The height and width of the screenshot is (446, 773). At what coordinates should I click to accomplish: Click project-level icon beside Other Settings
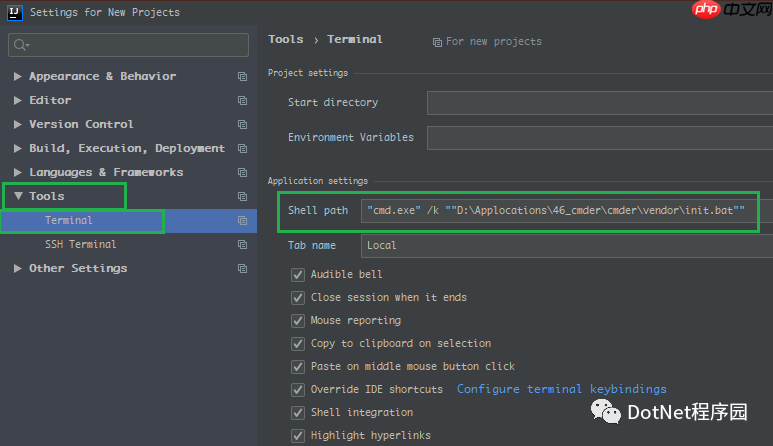tap(242, 268)
